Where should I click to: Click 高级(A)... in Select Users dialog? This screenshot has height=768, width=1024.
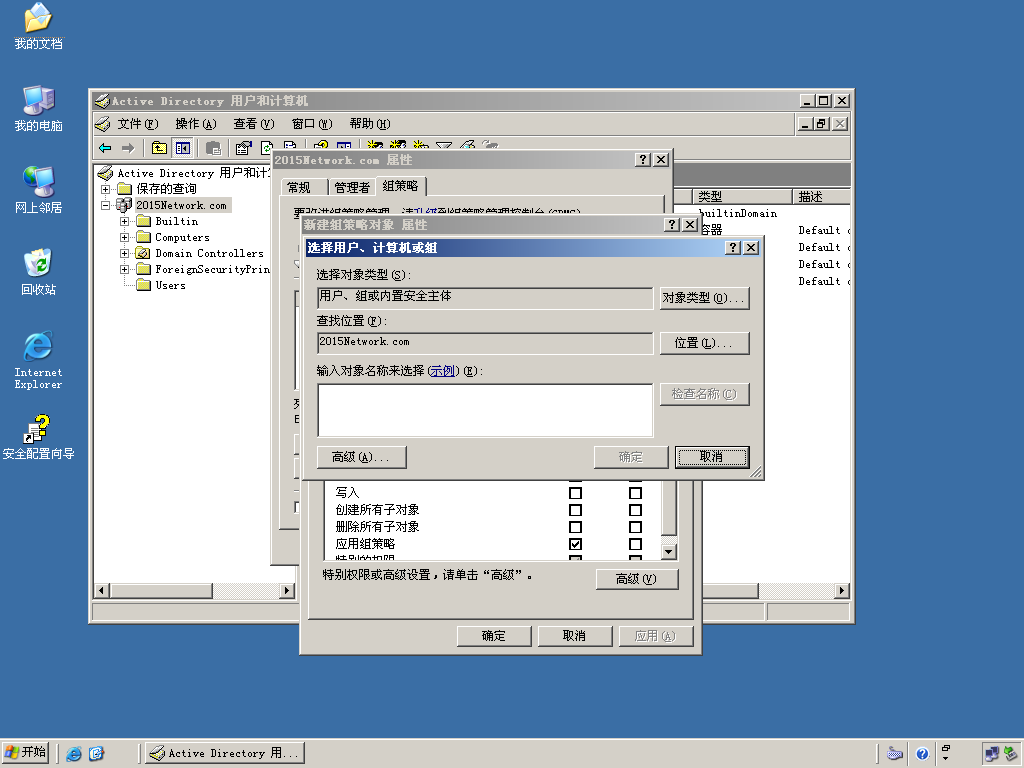click(x=361, y=457)
